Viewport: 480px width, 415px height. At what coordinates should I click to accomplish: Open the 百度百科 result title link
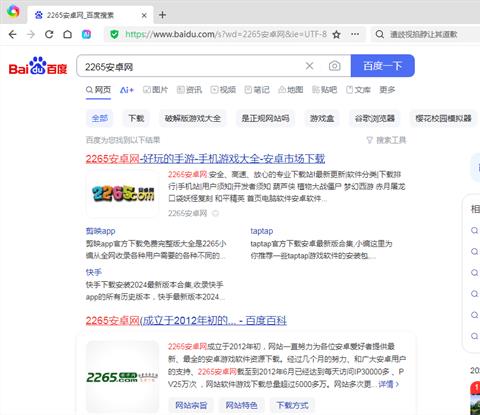pyautogui.click(x=186, y=321)
